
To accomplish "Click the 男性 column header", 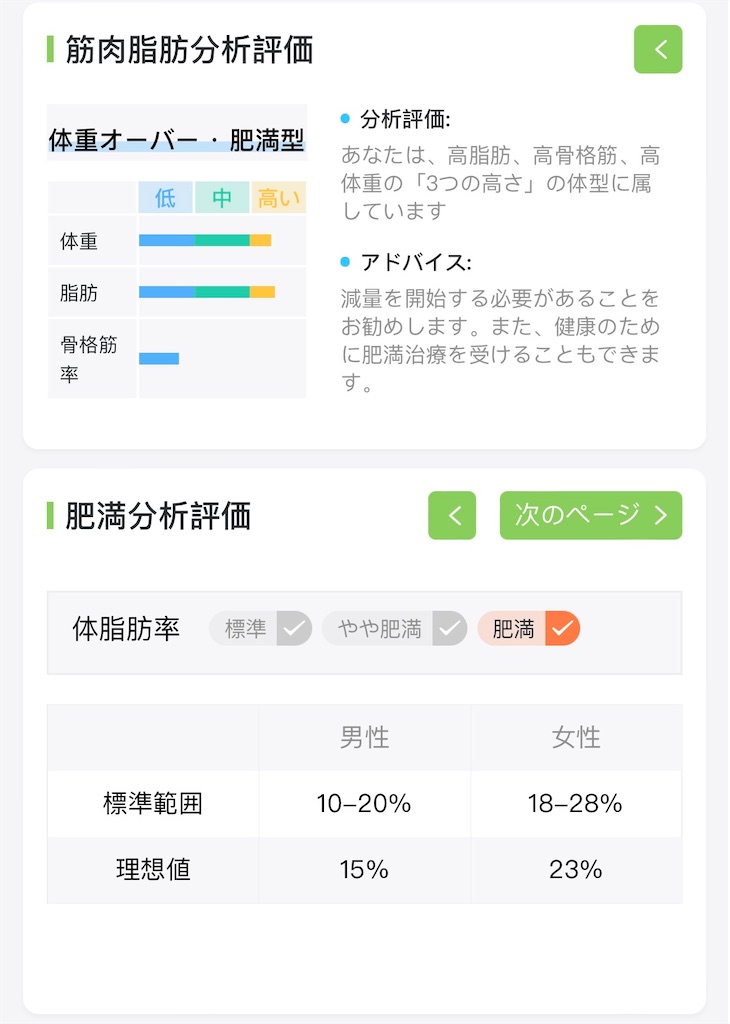I will (364, 737).
